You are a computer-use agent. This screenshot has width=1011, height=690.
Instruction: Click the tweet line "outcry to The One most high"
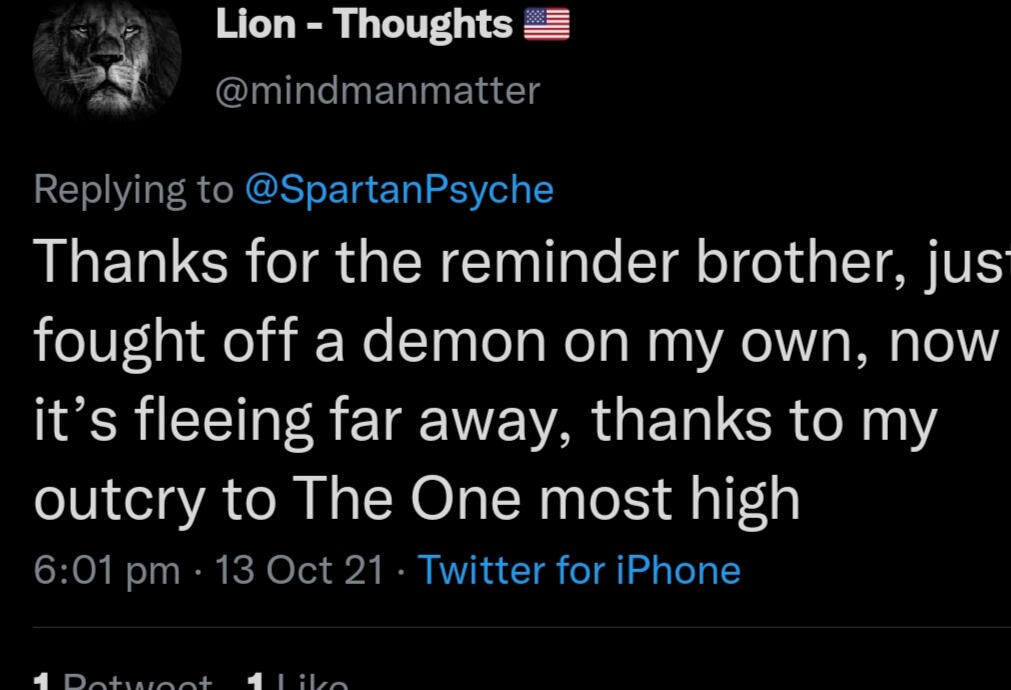pyautogui.click(x=417, y=498)
